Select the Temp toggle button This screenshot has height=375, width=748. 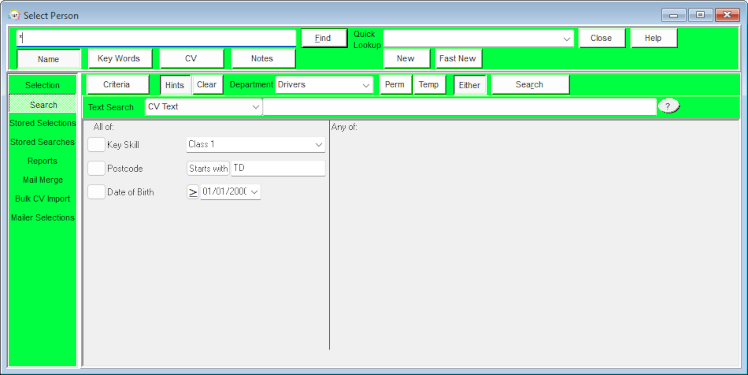[x=429, y=84]
